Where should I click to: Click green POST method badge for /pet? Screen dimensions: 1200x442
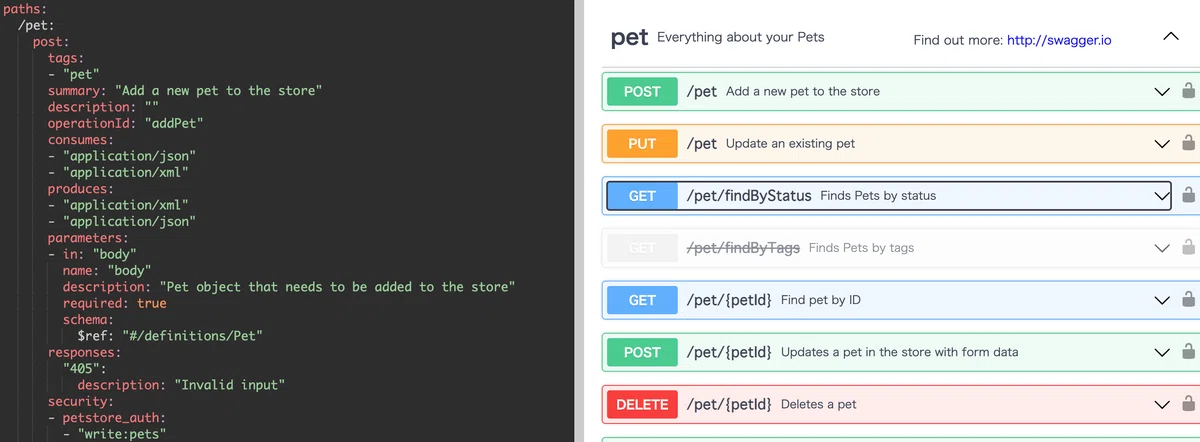click(642, 91)
